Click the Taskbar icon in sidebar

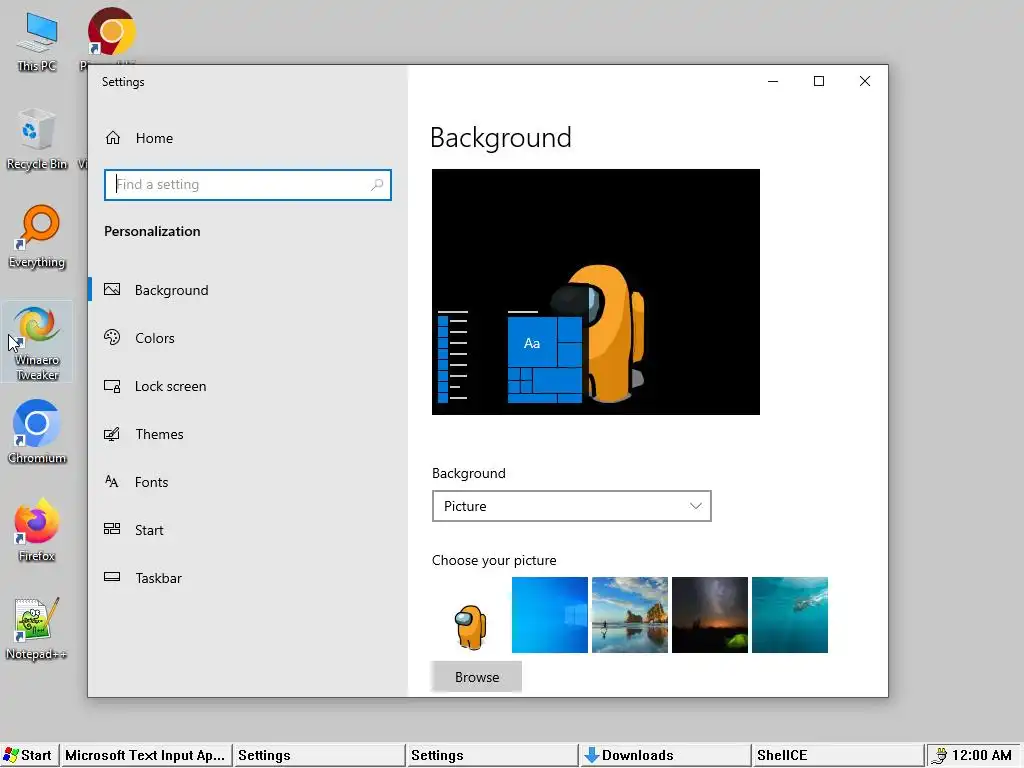tap(112, 577)
